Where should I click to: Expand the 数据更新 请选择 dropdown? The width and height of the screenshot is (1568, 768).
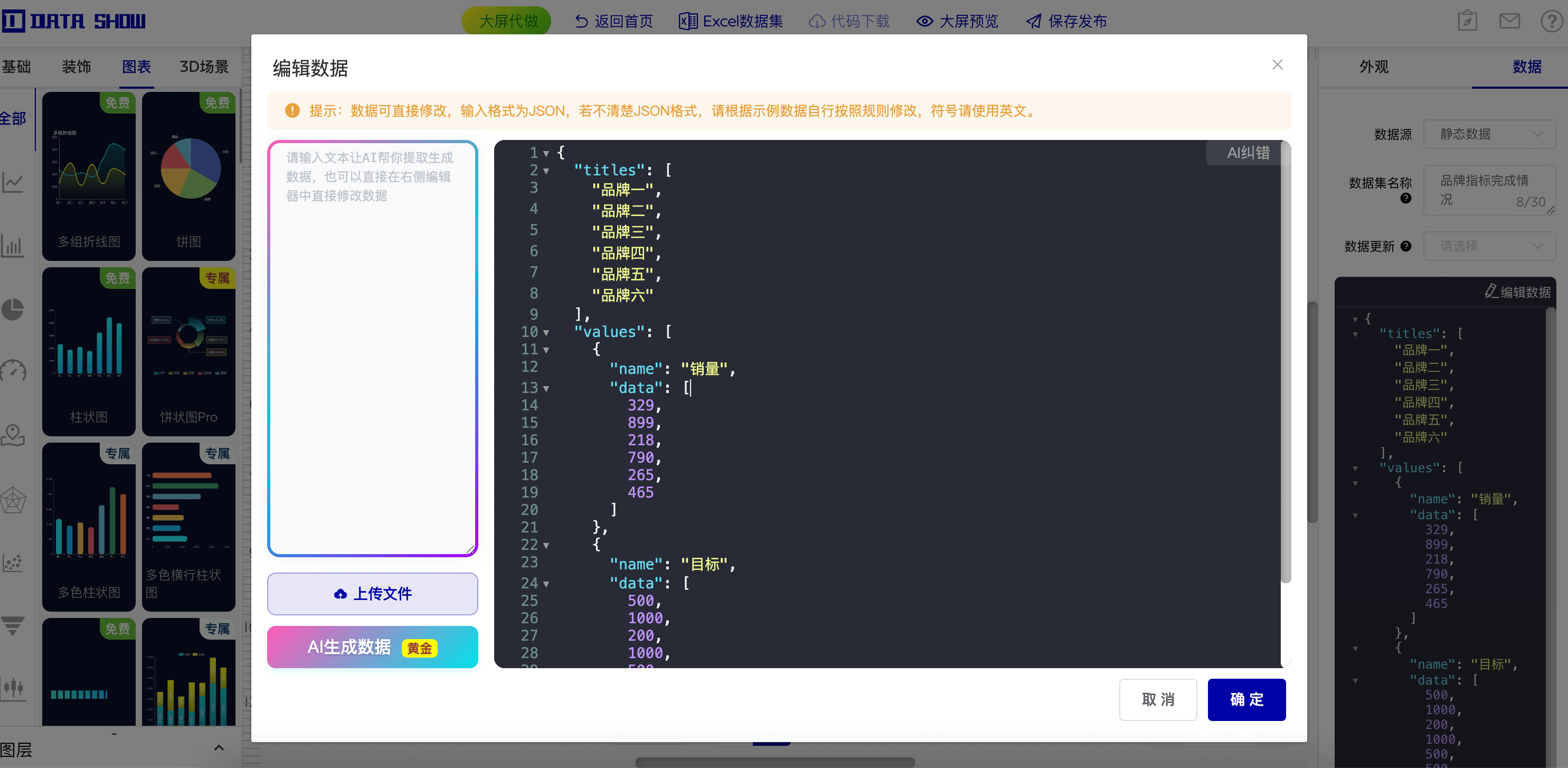pos(1488,246)
